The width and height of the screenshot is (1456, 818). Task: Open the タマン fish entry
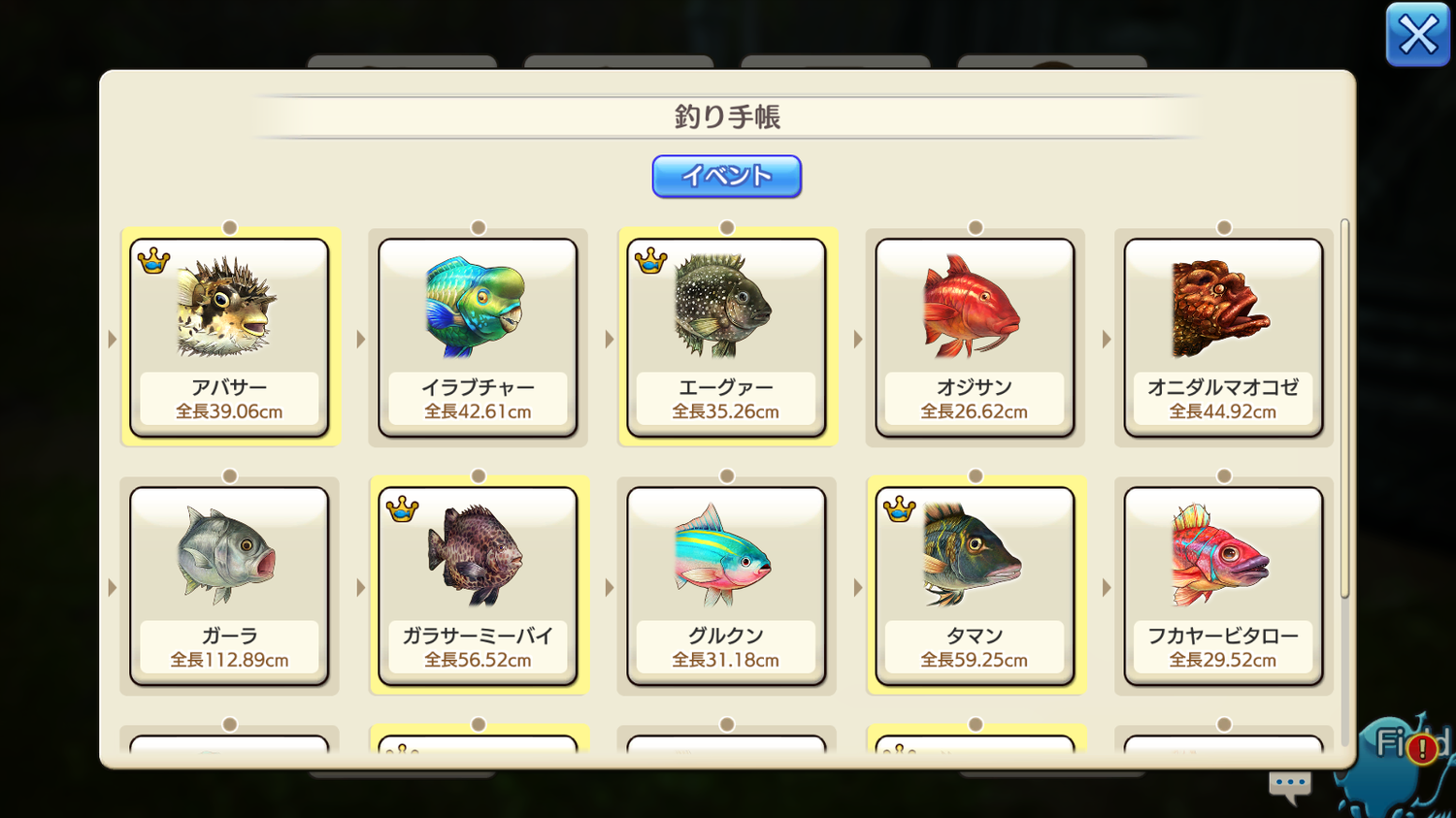[x=975, y=586]
